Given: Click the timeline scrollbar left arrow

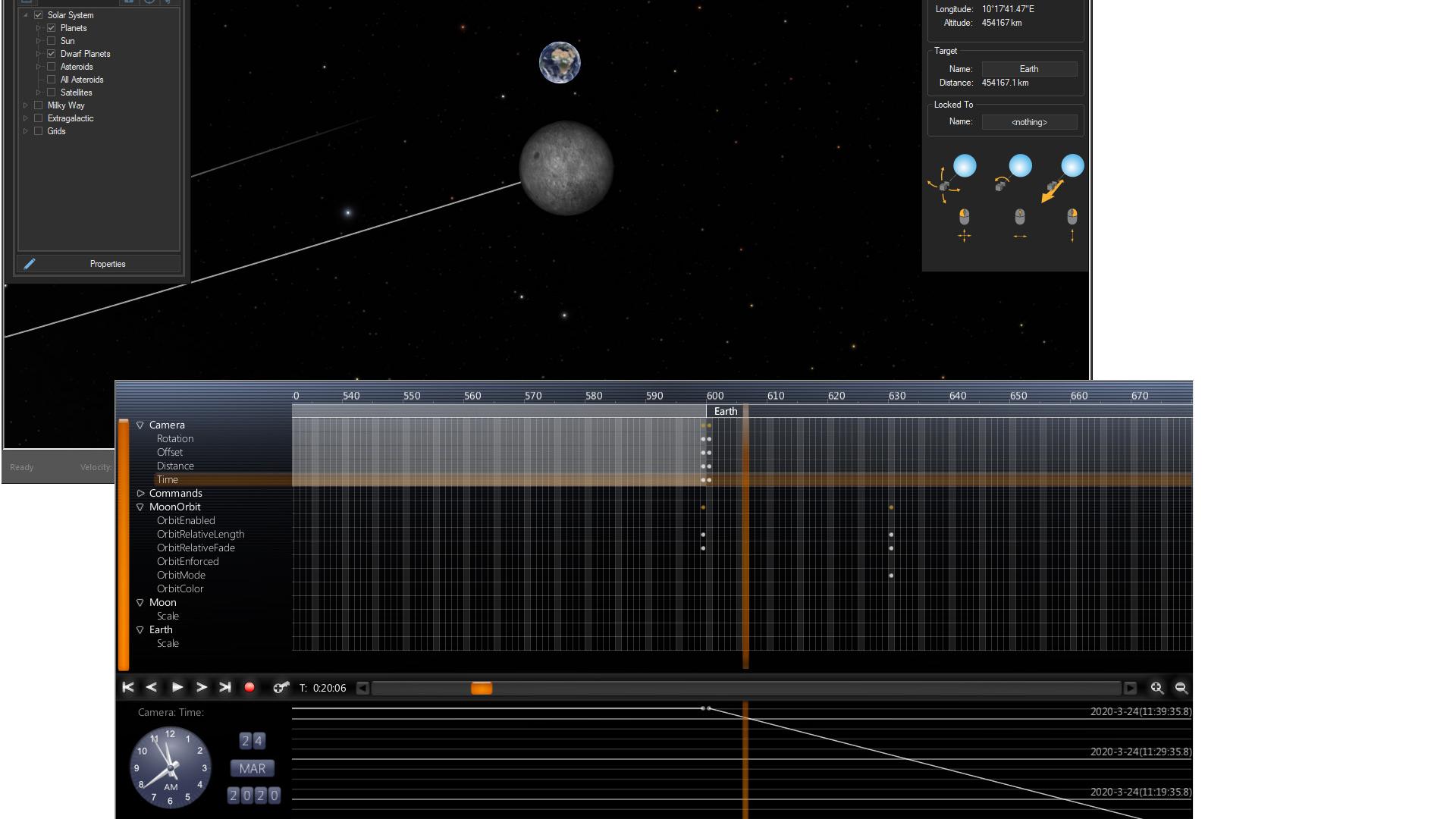Looking at the screenshot, I should tap(362, 688).
